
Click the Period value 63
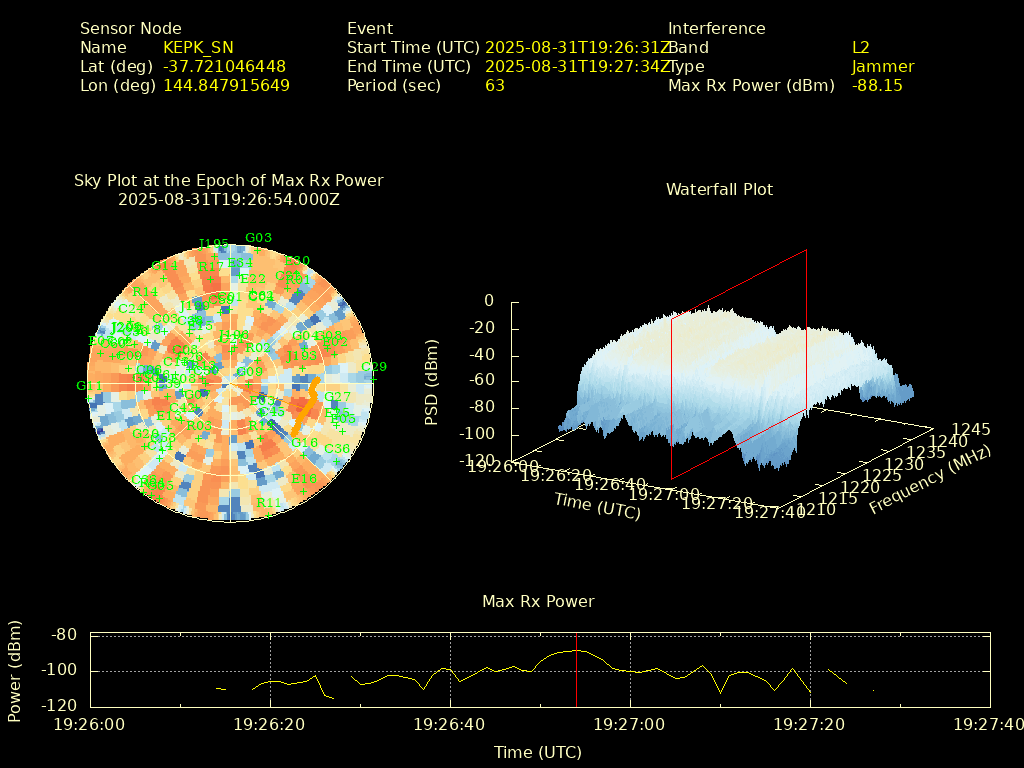[494, 86]
